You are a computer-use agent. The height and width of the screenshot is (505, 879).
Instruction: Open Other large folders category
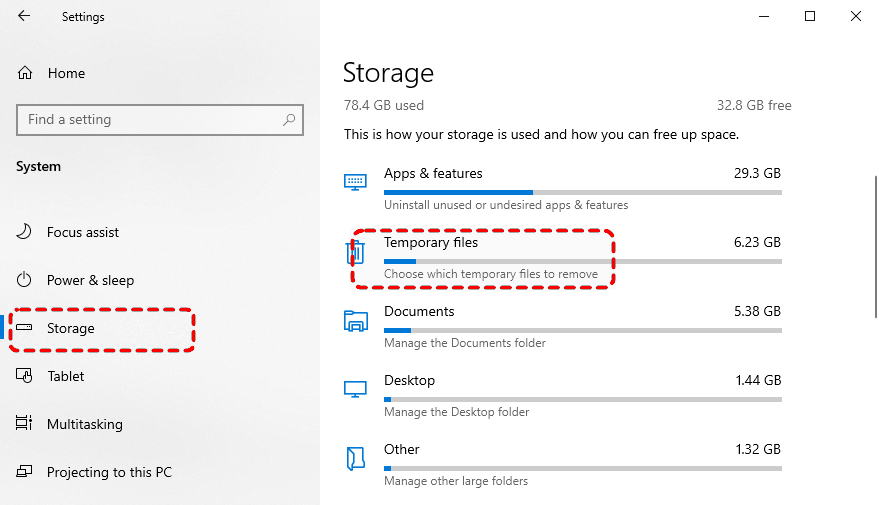(x=402, y=450)
